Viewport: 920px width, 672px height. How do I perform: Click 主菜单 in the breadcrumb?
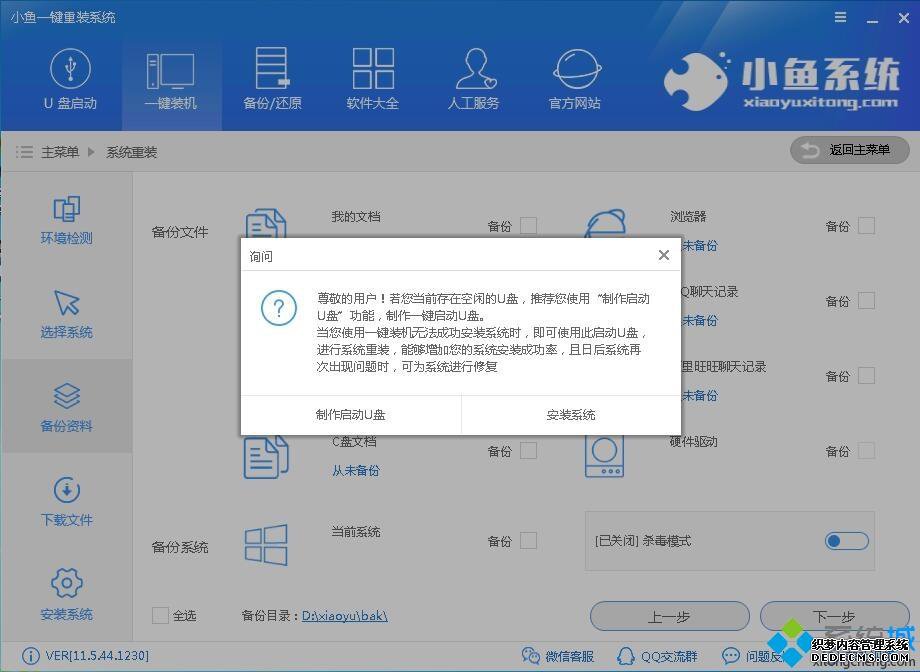[x=59, y=152]
